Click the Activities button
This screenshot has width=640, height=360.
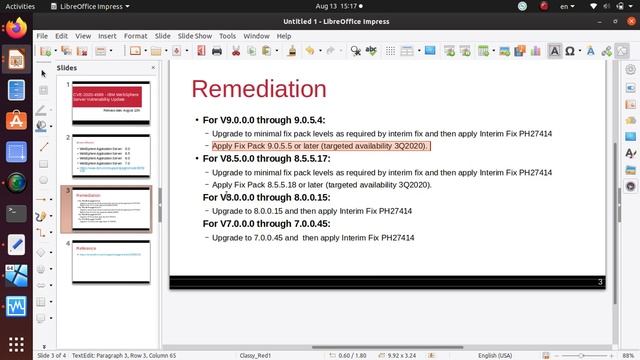20,6
